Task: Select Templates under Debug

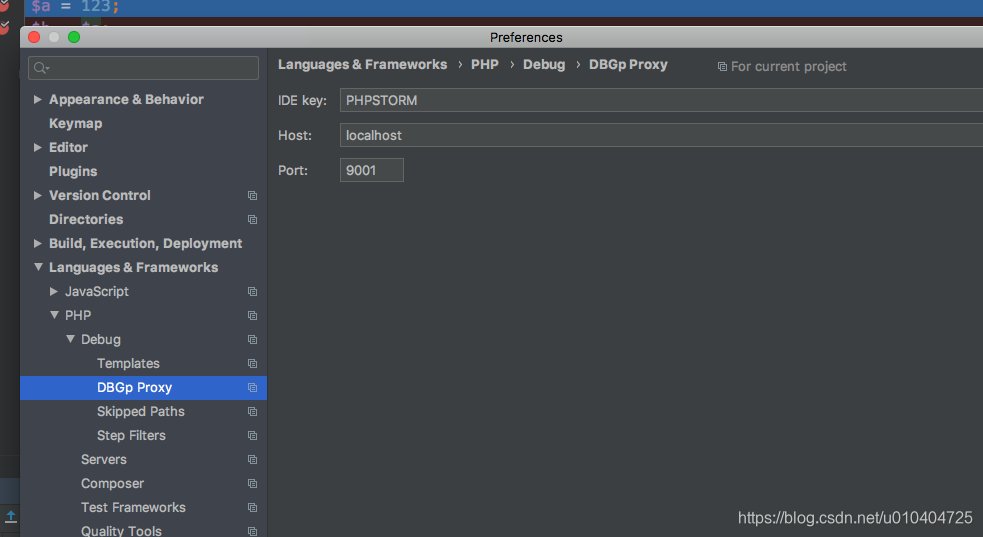Action: tap(129, 363)
